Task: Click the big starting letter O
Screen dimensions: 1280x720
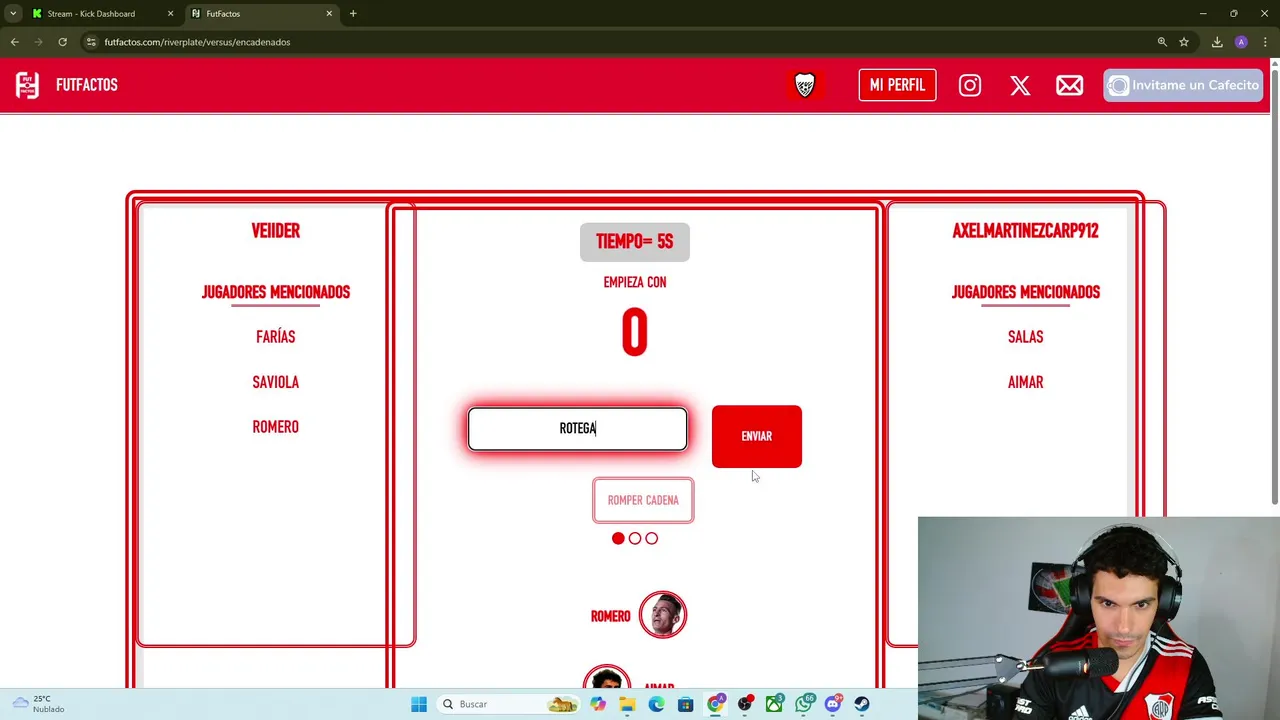Action: [635, 333]
